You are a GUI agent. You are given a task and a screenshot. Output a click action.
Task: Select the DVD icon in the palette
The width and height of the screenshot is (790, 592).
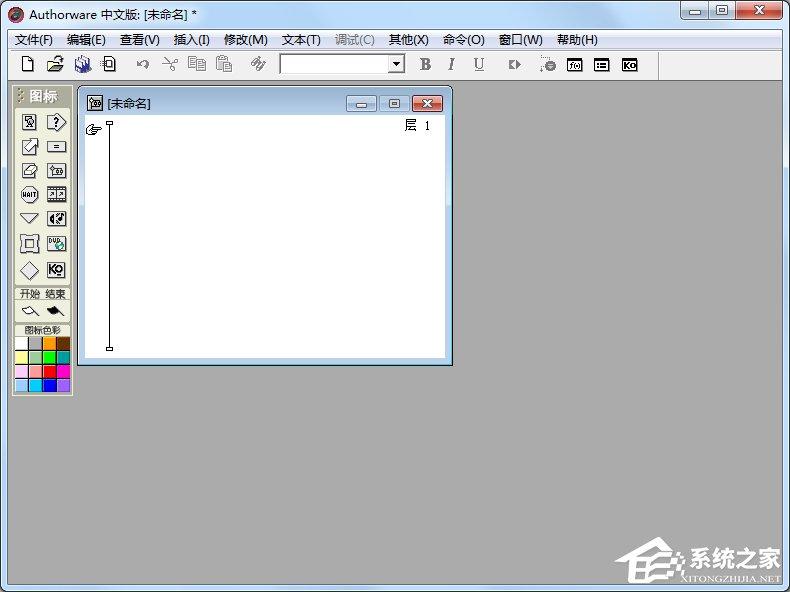click(x=56, y=244)
